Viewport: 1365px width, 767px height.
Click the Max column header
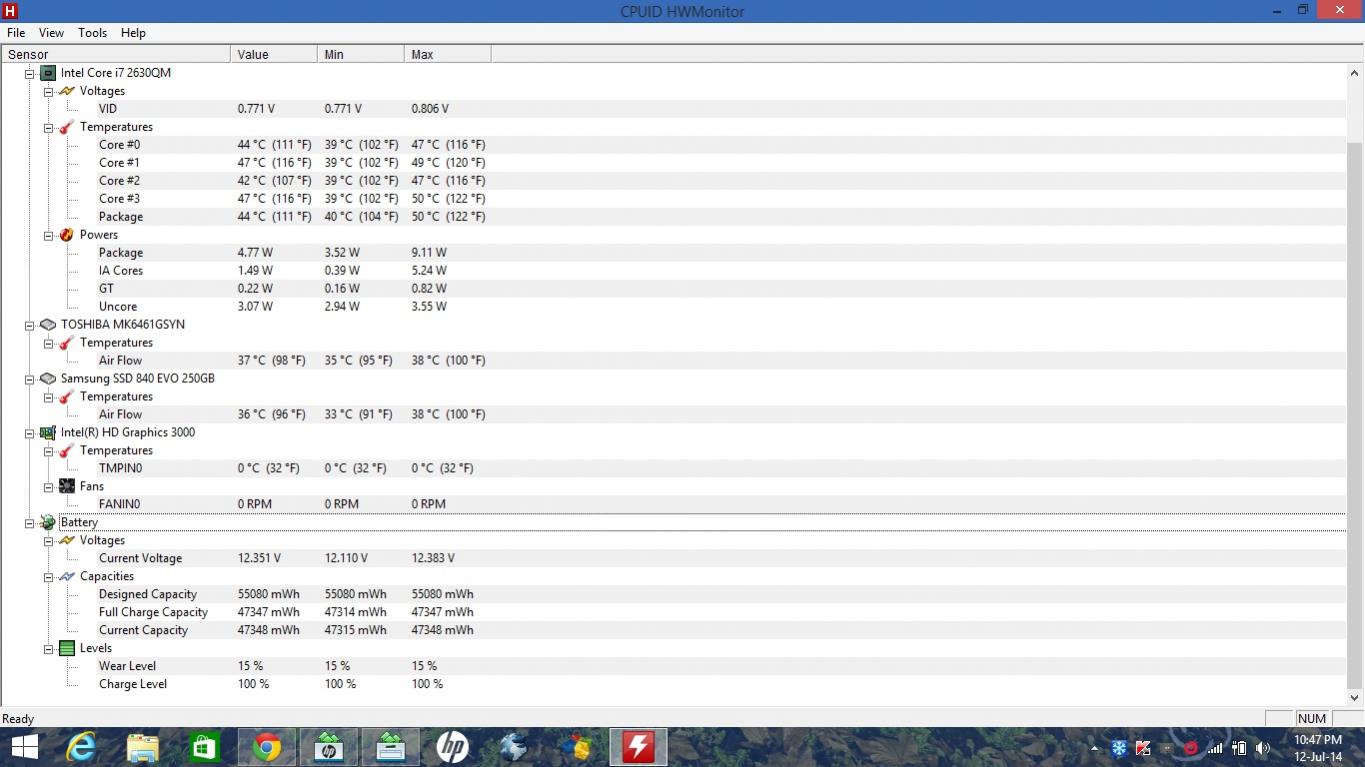pyautogui.click(x=446, y=55)
